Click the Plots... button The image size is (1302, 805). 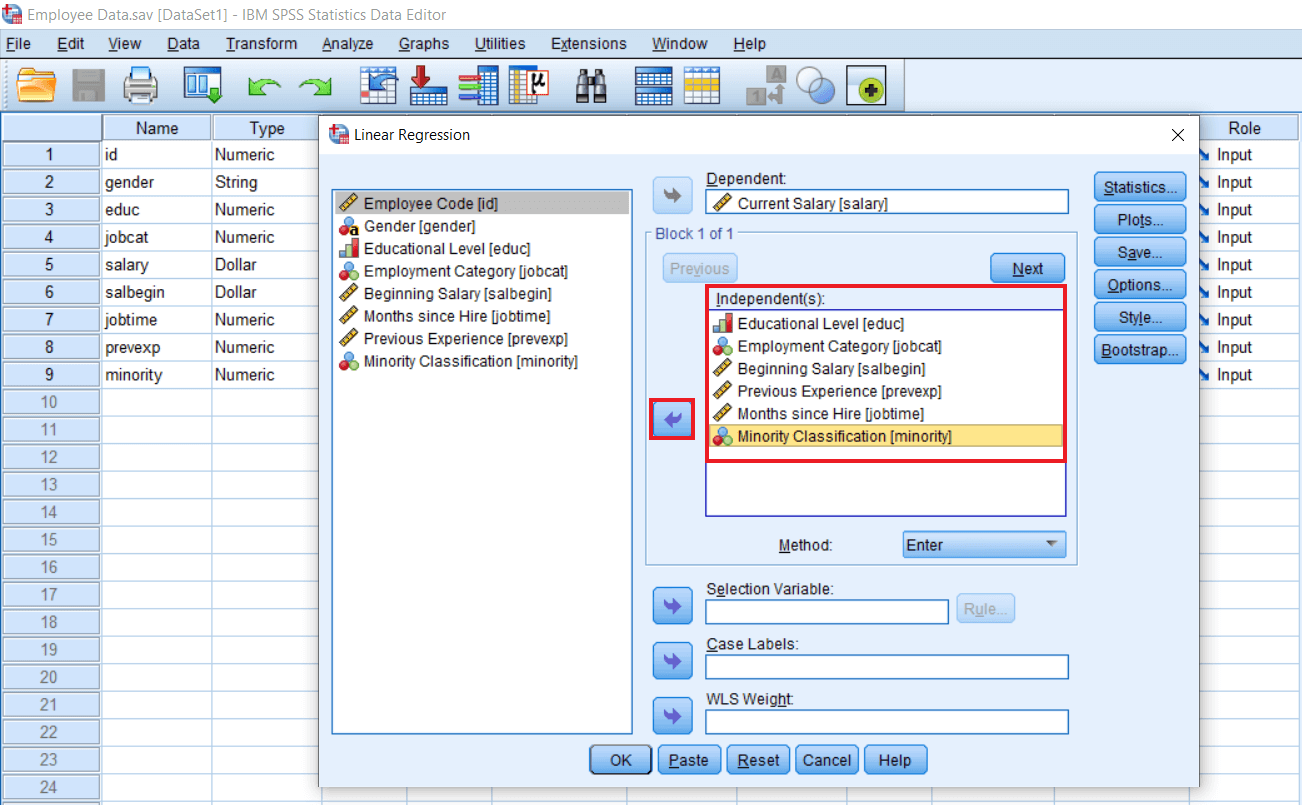(1140, 220)
